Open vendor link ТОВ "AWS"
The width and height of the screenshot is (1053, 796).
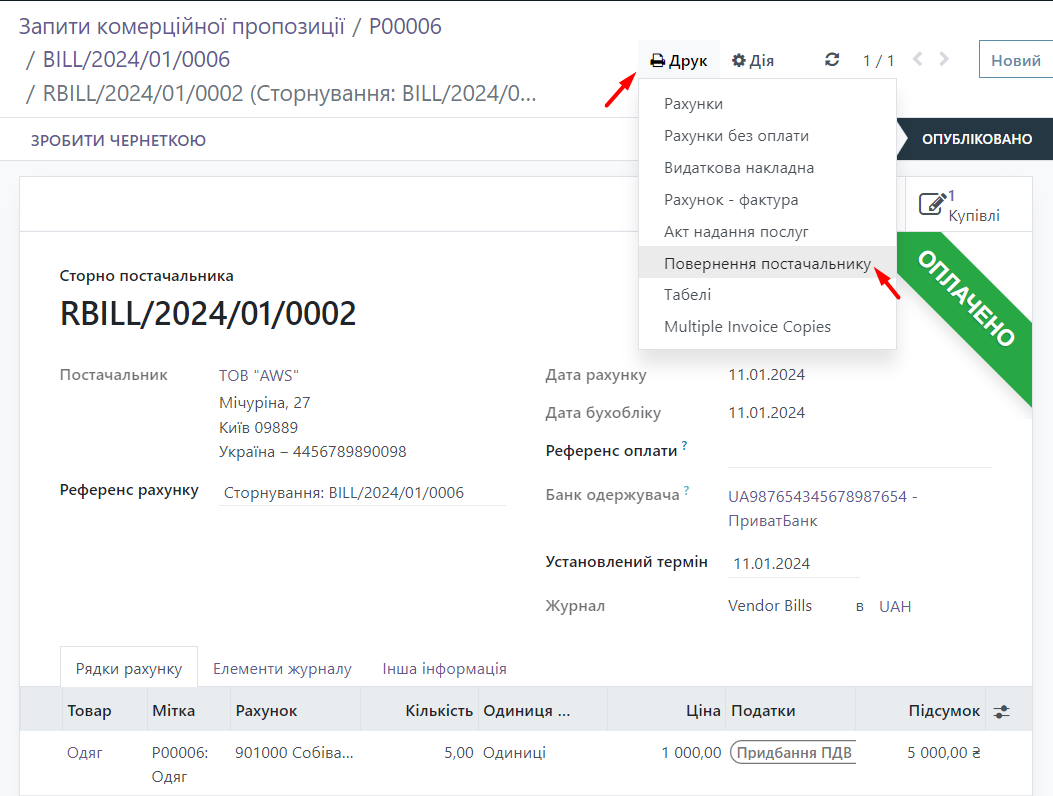click(x=259, y=376)
